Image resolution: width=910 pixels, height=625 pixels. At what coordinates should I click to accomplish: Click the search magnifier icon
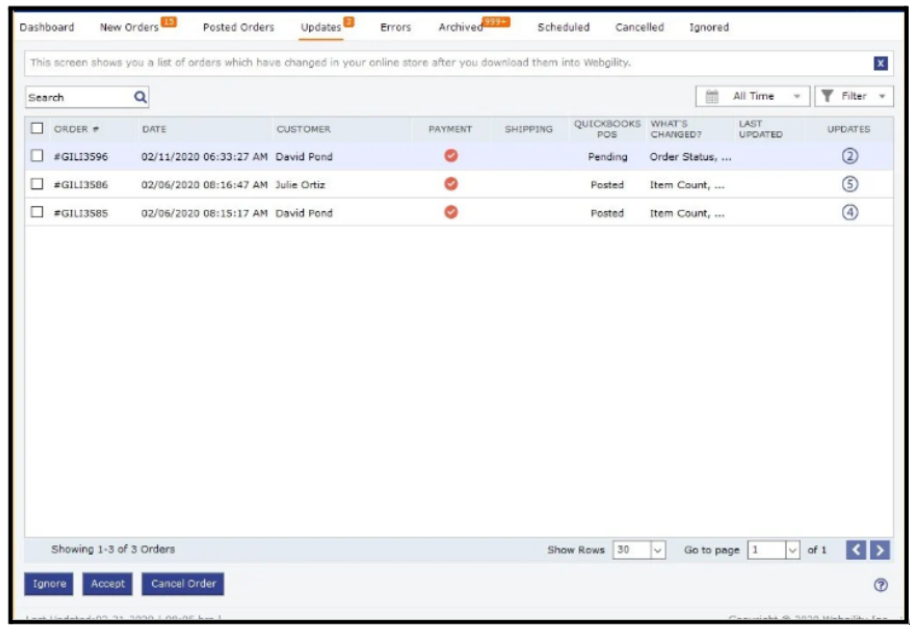140,97
